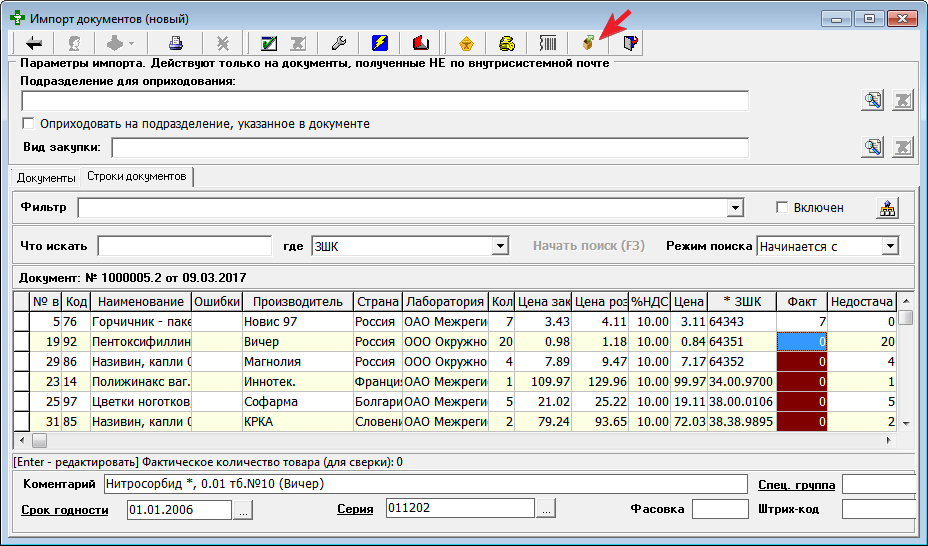Click the ellipsis button next to Срок годности
The image size is (928, 546).
(x=243, y=510)
